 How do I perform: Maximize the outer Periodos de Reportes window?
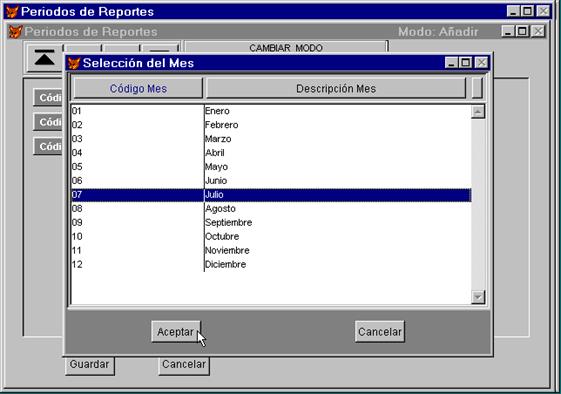527,11
